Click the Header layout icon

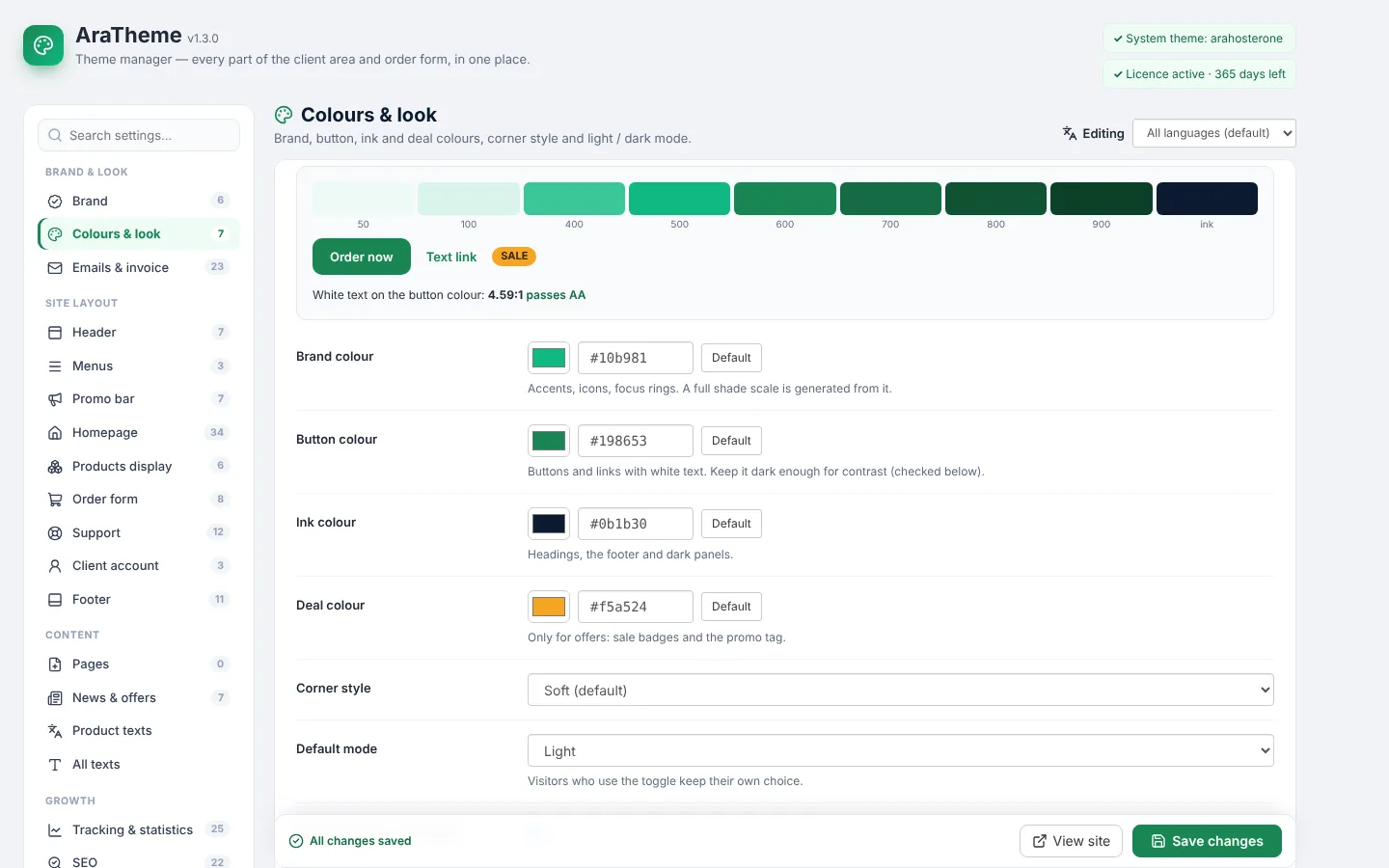pyautogui.click(x=55, y=333)
